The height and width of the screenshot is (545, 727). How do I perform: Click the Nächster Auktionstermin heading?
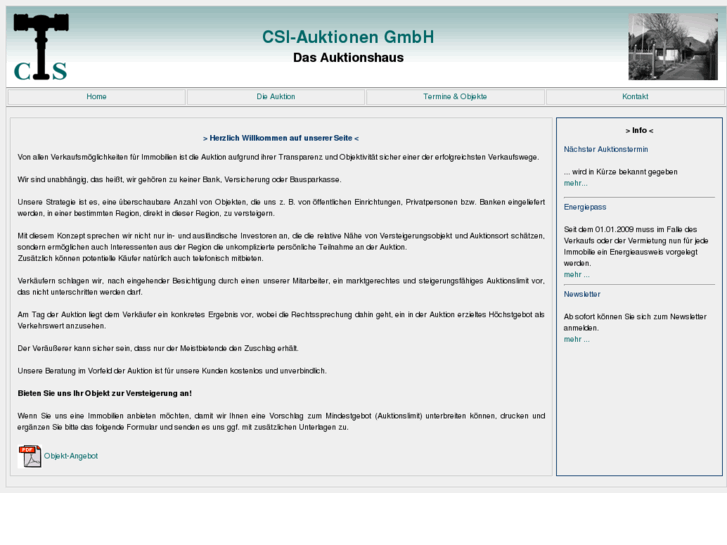(606, 149)
